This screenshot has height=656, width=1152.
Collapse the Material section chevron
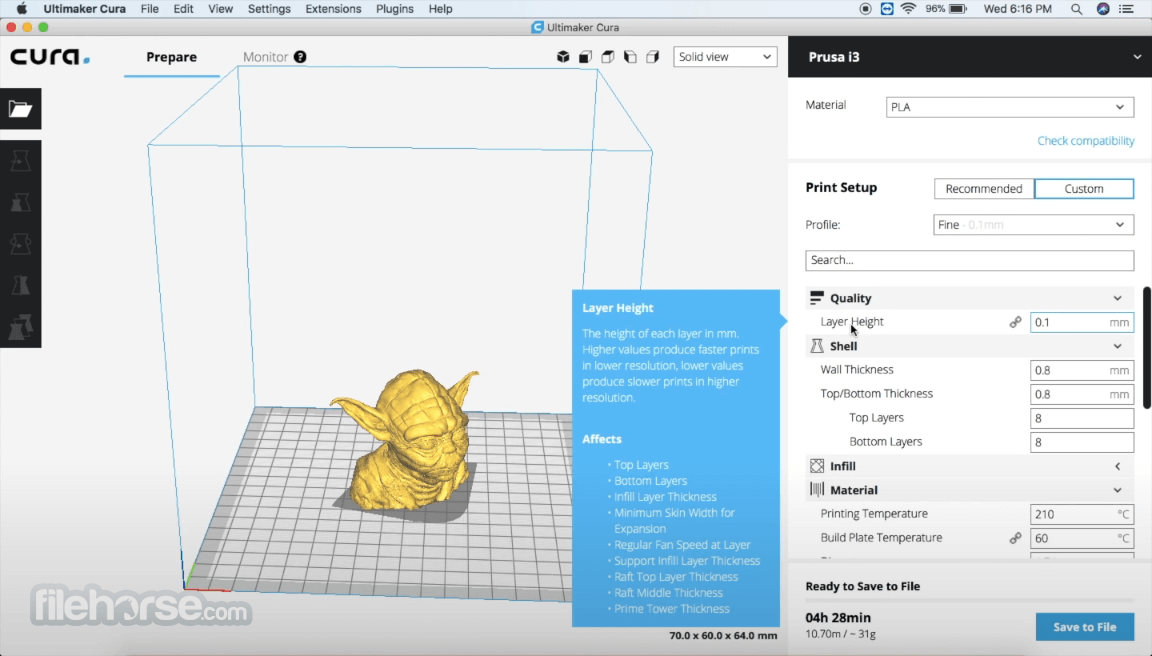[1117, 490]
